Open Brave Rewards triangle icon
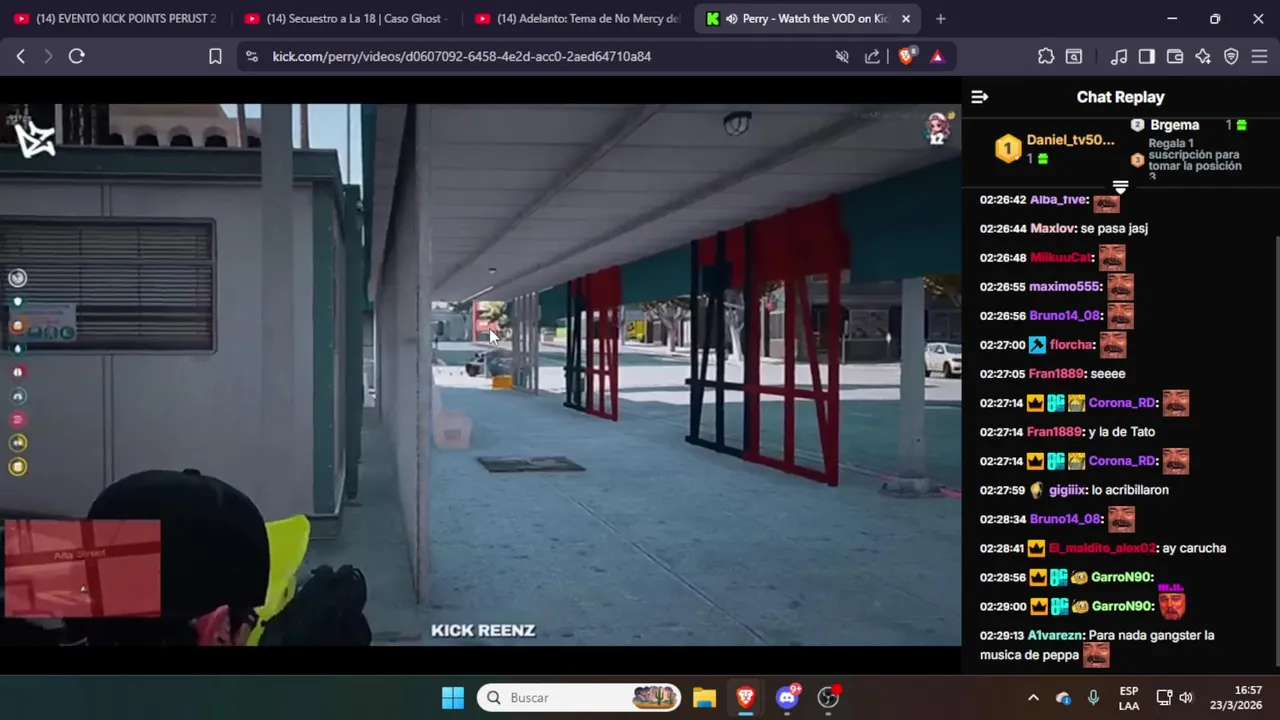 click(937, 57)
